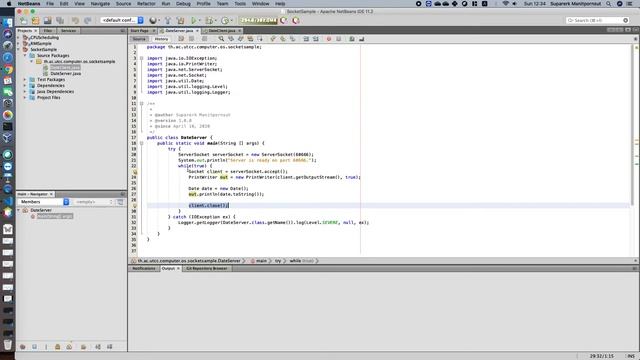Click the Profile Project toolbar icon
Viewport: 640px width, 360px height.
point(225,20)
